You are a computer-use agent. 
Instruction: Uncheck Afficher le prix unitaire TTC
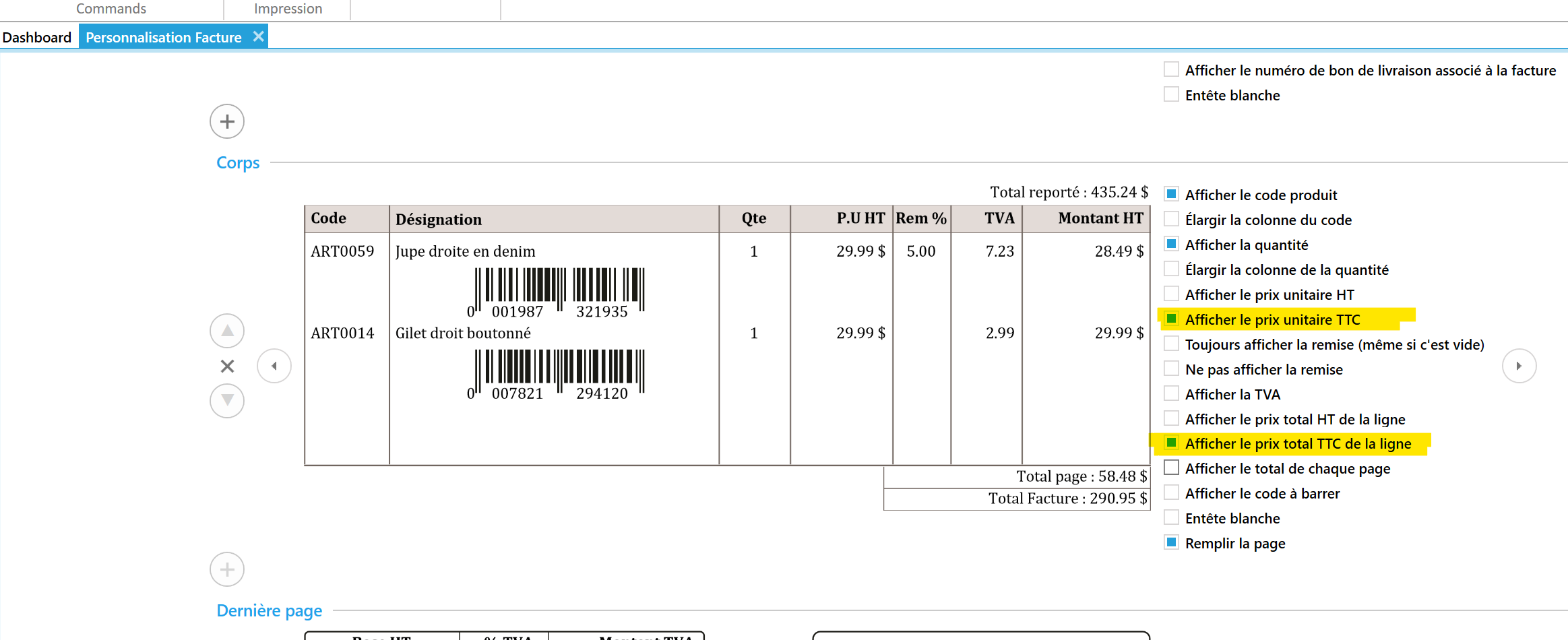coord(1172,319)
